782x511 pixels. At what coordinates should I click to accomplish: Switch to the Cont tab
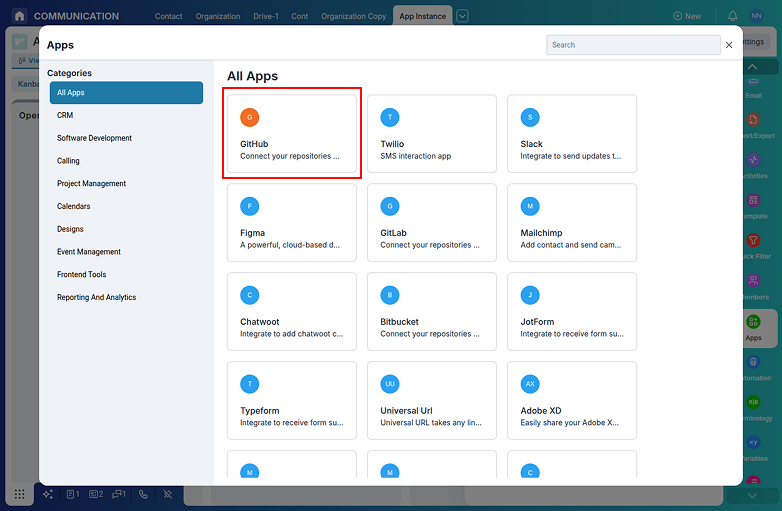(300, 16)
